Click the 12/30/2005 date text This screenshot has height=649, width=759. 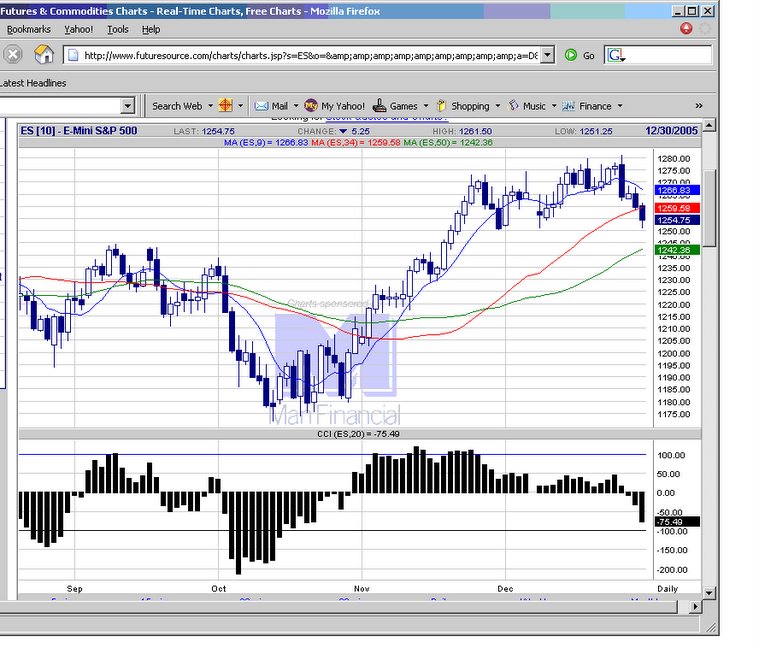click(671, 131)
